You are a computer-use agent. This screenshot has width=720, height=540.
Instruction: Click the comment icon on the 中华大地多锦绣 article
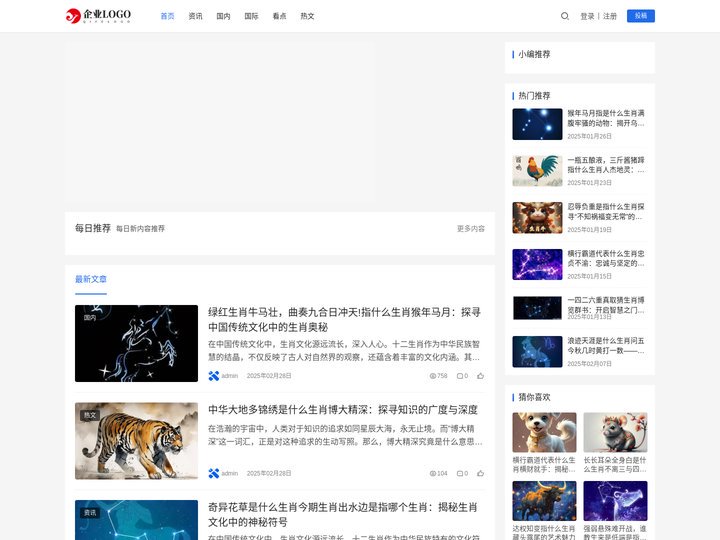click(x=460, y=473)
